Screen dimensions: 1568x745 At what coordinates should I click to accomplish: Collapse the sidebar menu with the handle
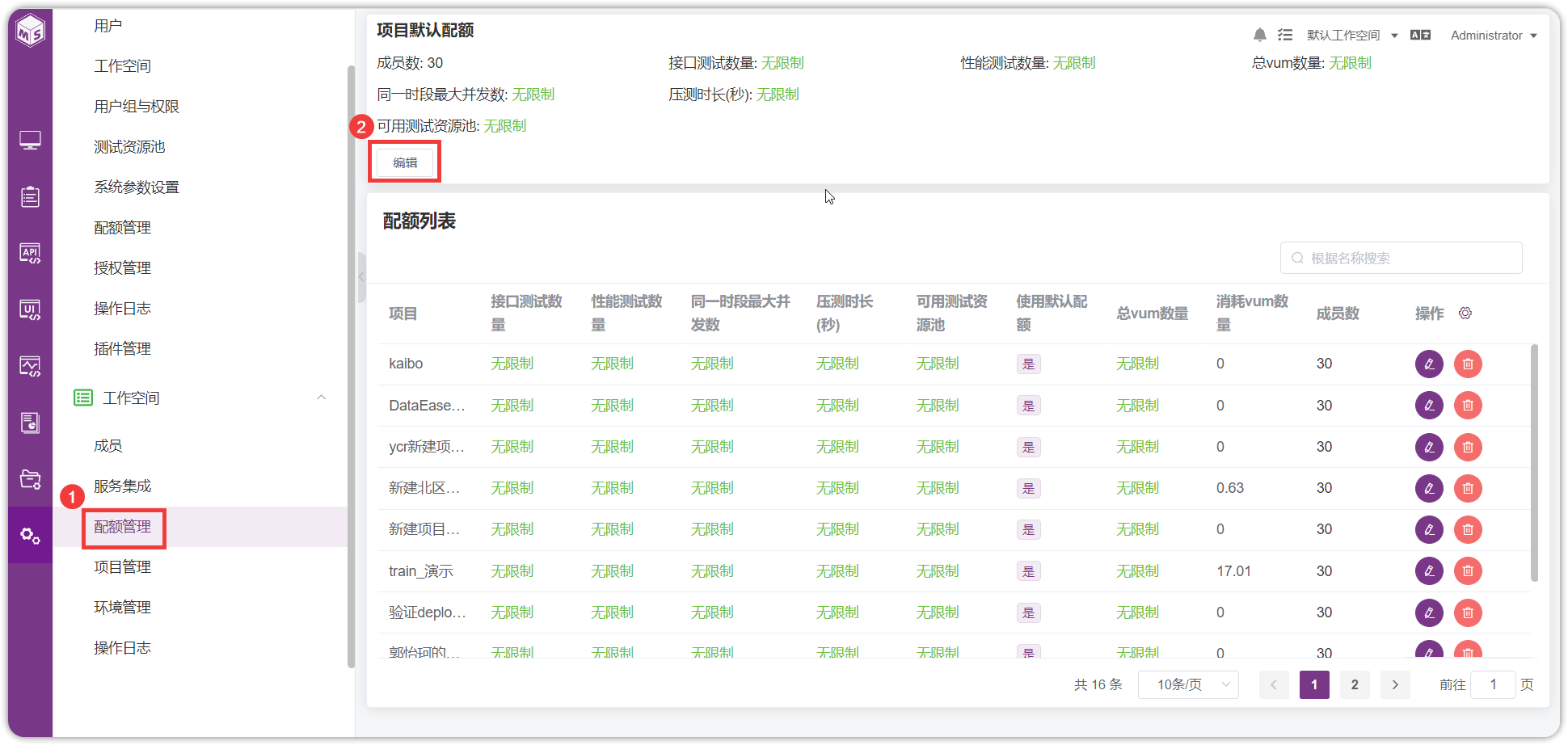[x=361, y=277]
